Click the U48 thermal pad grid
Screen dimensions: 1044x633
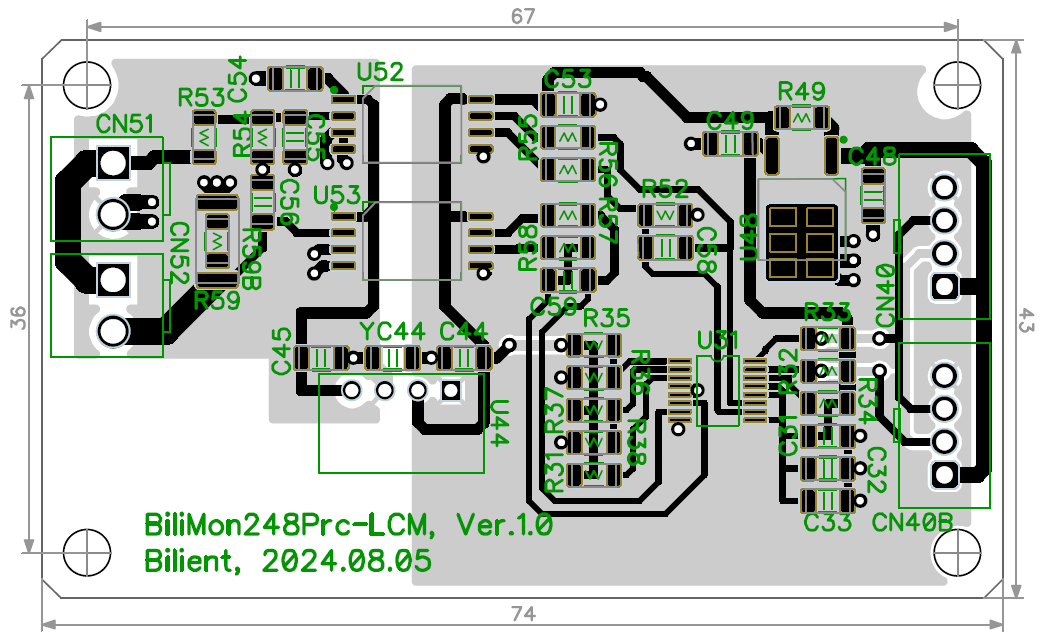tap(802, 242)
